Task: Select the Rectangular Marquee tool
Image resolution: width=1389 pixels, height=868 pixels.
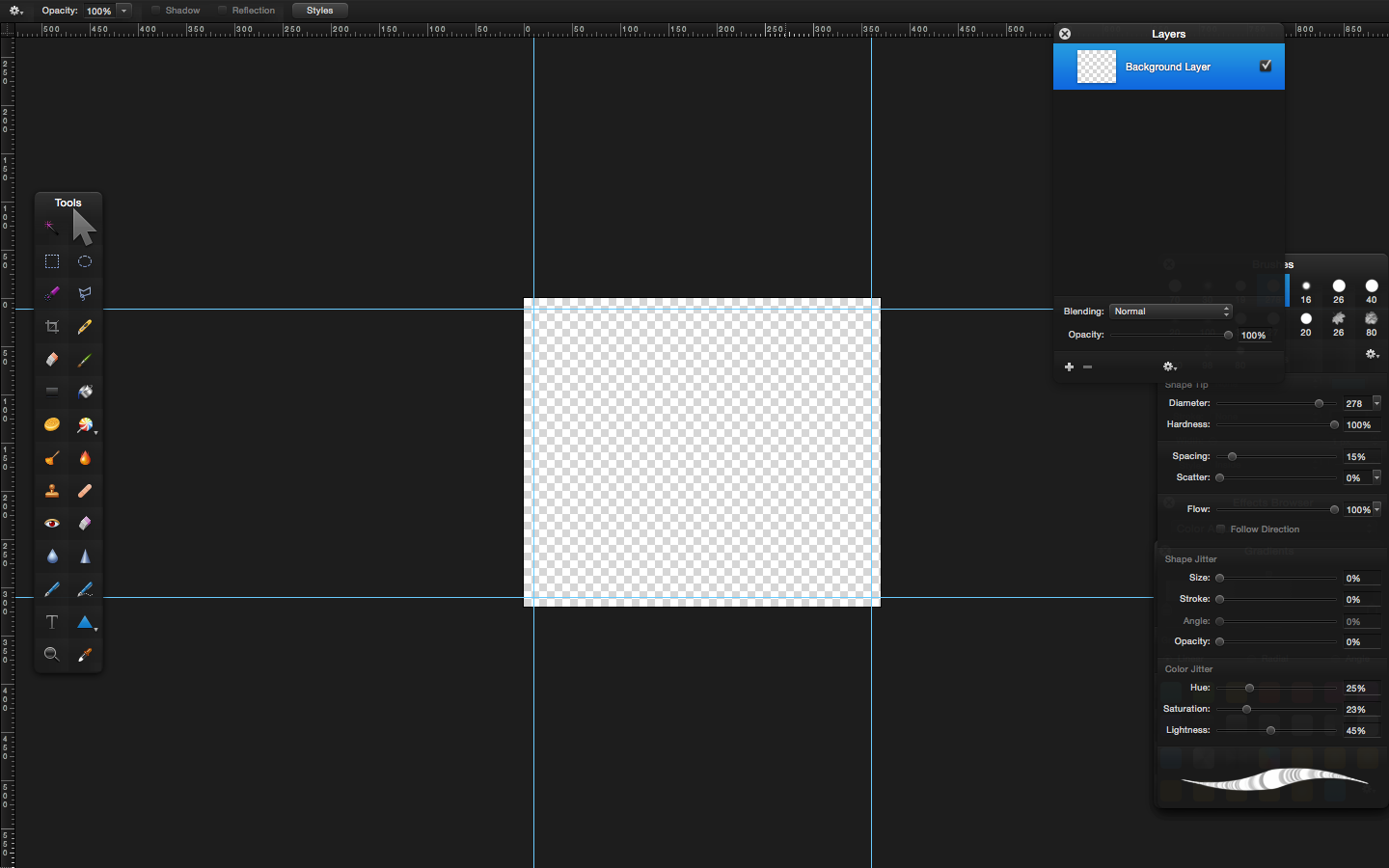Action: pos(52,261)
